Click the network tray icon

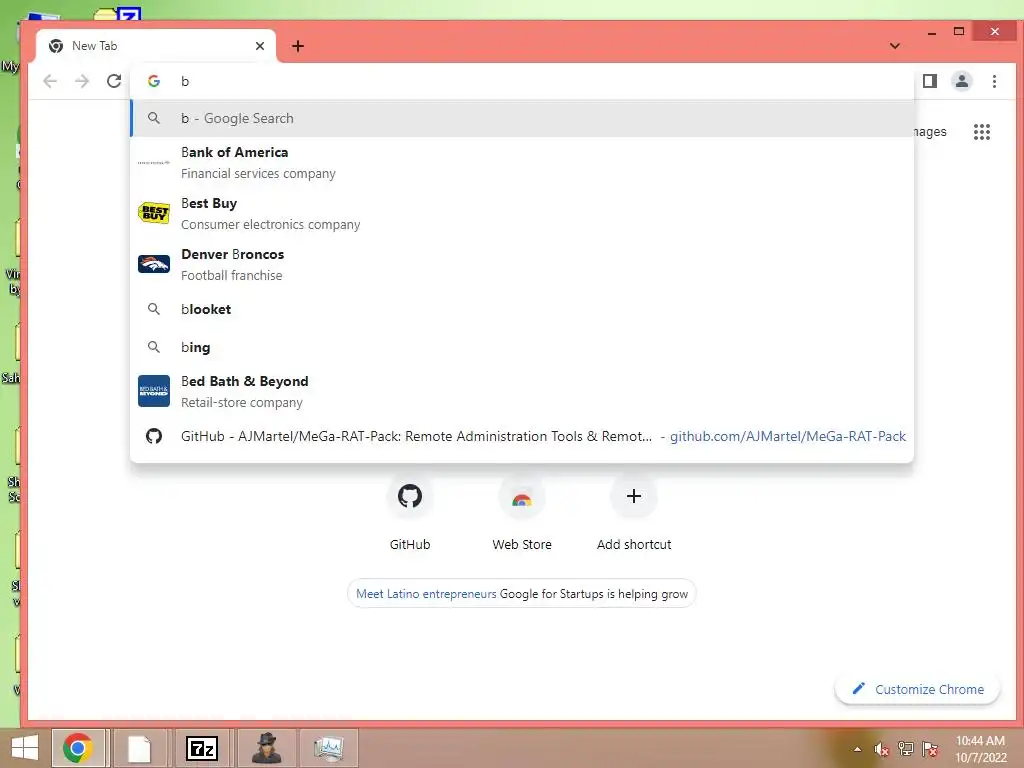906,749
